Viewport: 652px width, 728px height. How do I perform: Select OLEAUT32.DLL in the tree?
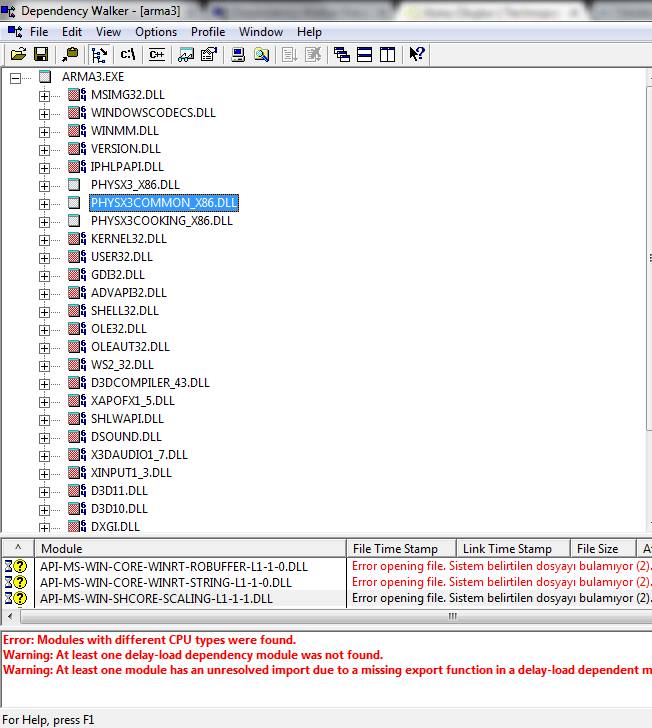pos(130,347)
